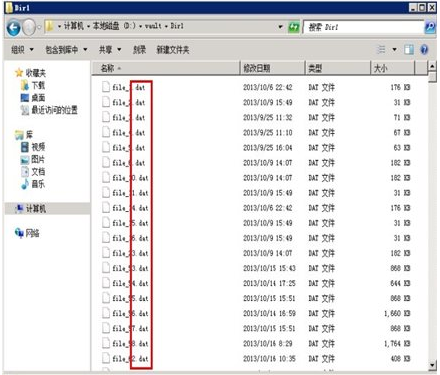Click the search box labelled 搜索 Dir1
The height and width of the screenshot is (375, 440).
pyautogui.click(x=363, y=27)
